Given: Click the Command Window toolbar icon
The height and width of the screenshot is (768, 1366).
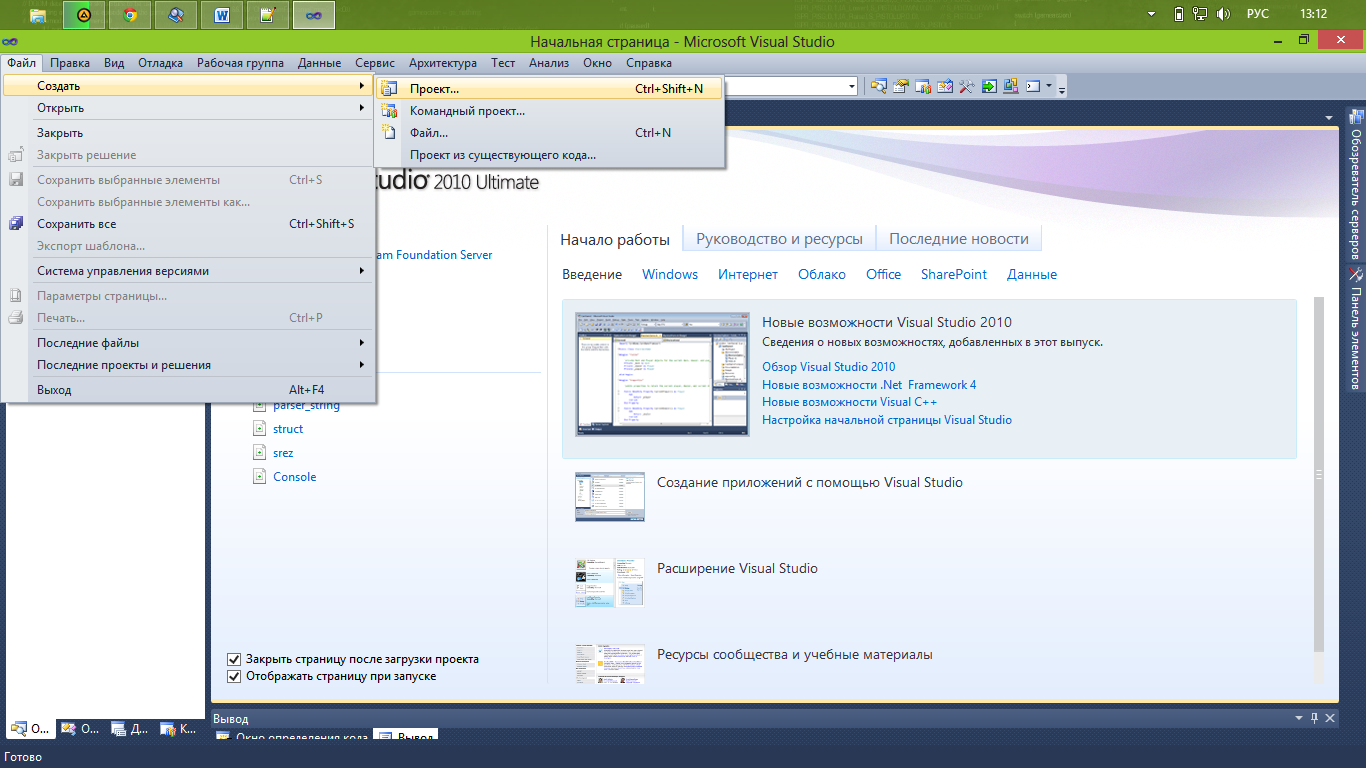Looking at the screenshot, I should (1033, 86).
